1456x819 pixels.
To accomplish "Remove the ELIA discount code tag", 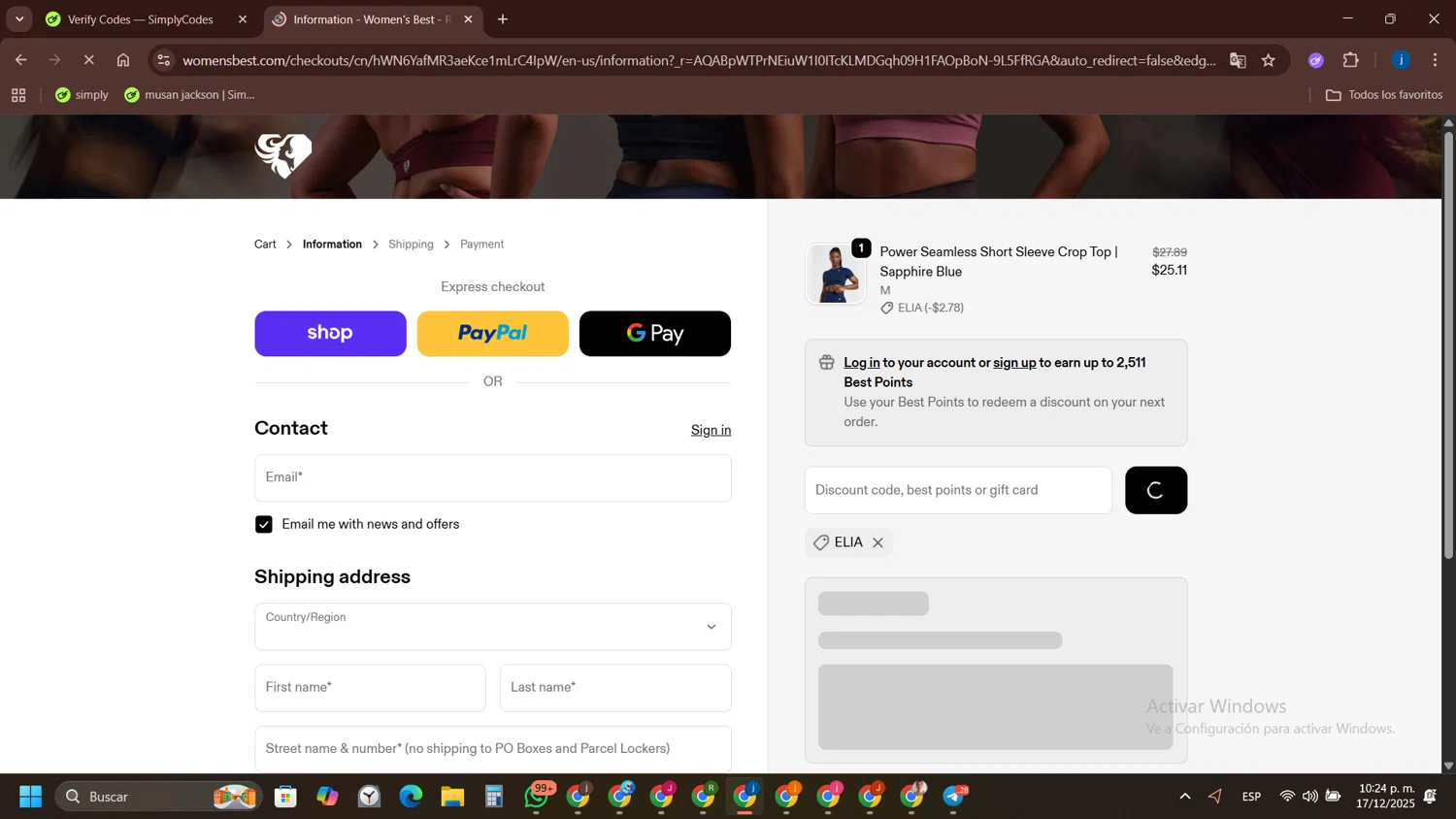I will (877, 542).
